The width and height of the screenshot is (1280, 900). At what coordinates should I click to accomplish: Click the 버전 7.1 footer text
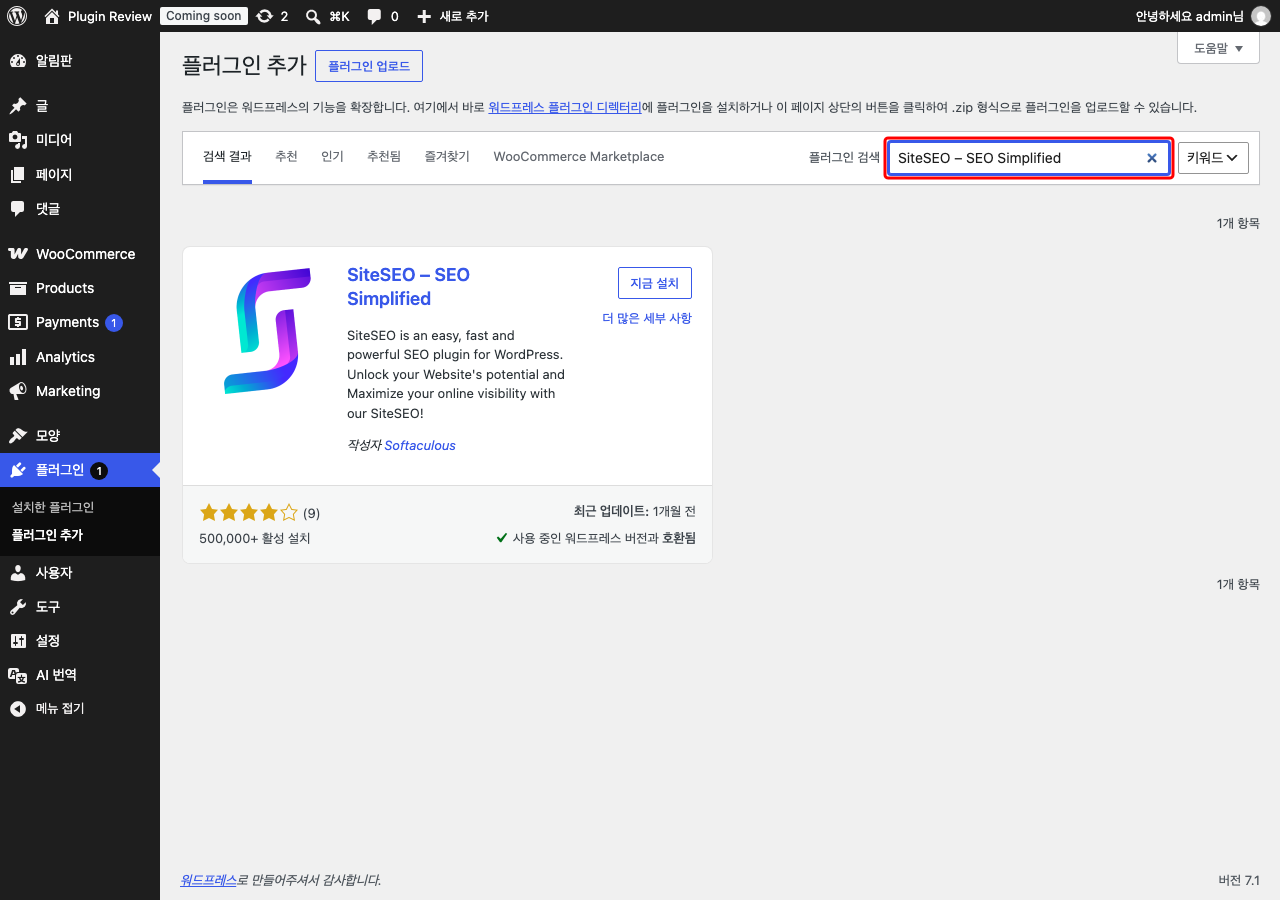pyautogui.click(x=1239, y=880)
